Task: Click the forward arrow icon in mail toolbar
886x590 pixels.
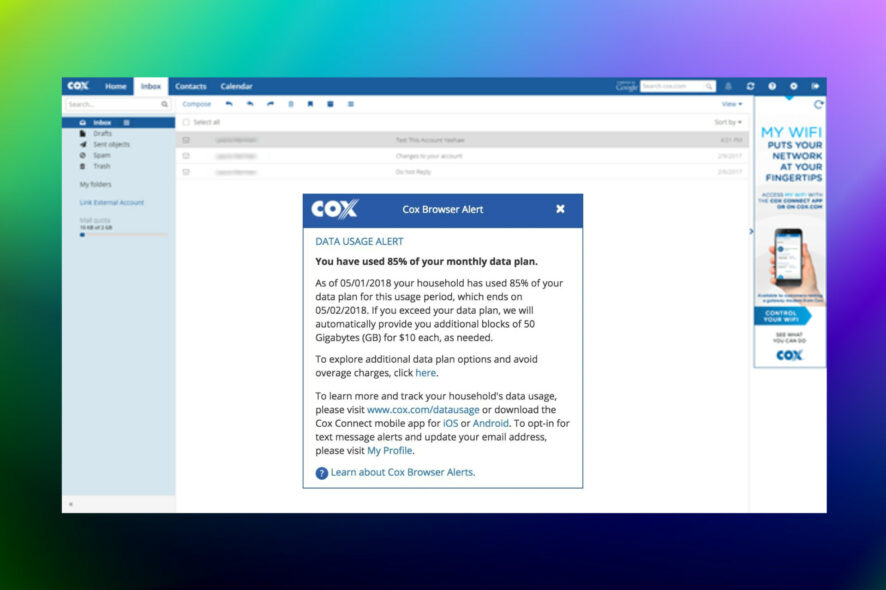Action: click(270, 104)
